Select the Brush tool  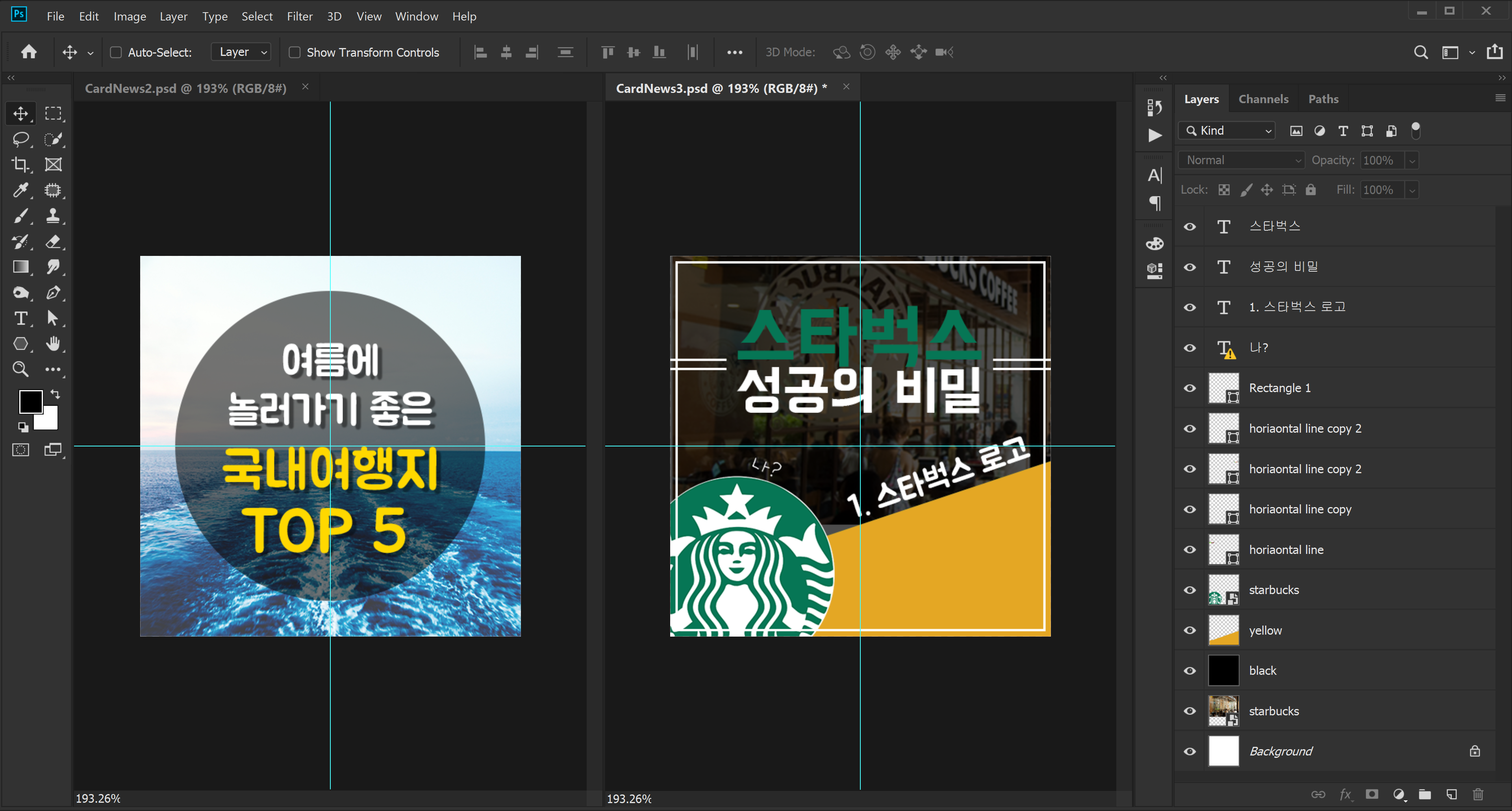[x=20, y=216]
